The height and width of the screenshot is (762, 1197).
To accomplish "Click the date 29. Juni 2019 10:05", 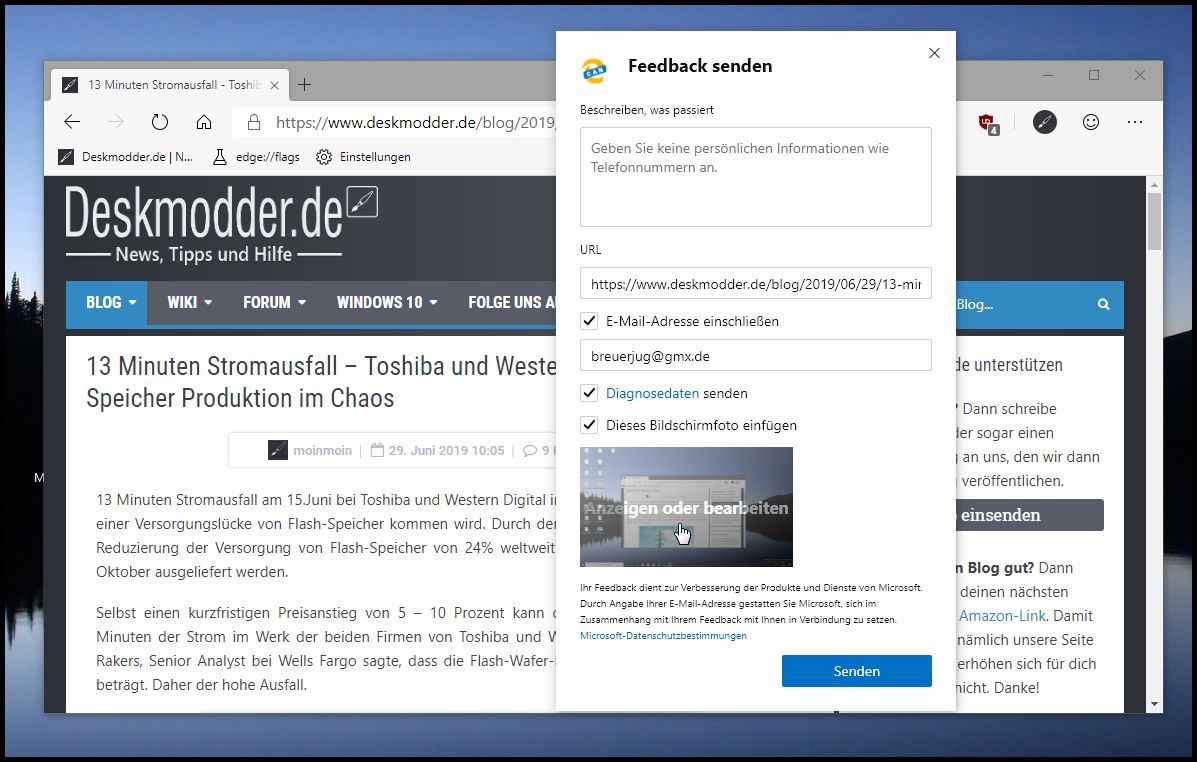I will [446, 450].
